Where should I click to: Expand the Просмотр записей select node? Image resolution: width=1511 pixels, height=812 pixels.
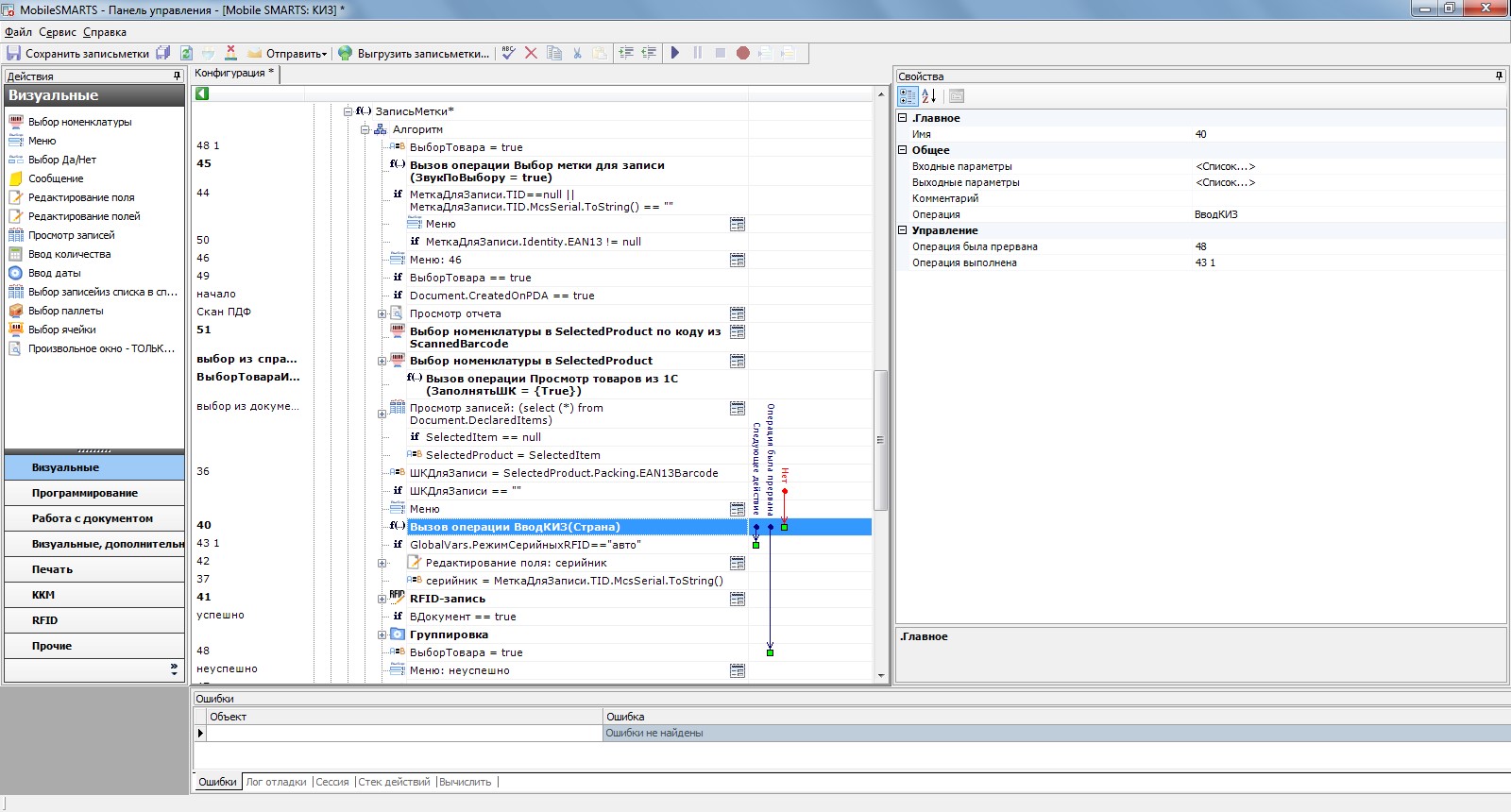point(382,414)
